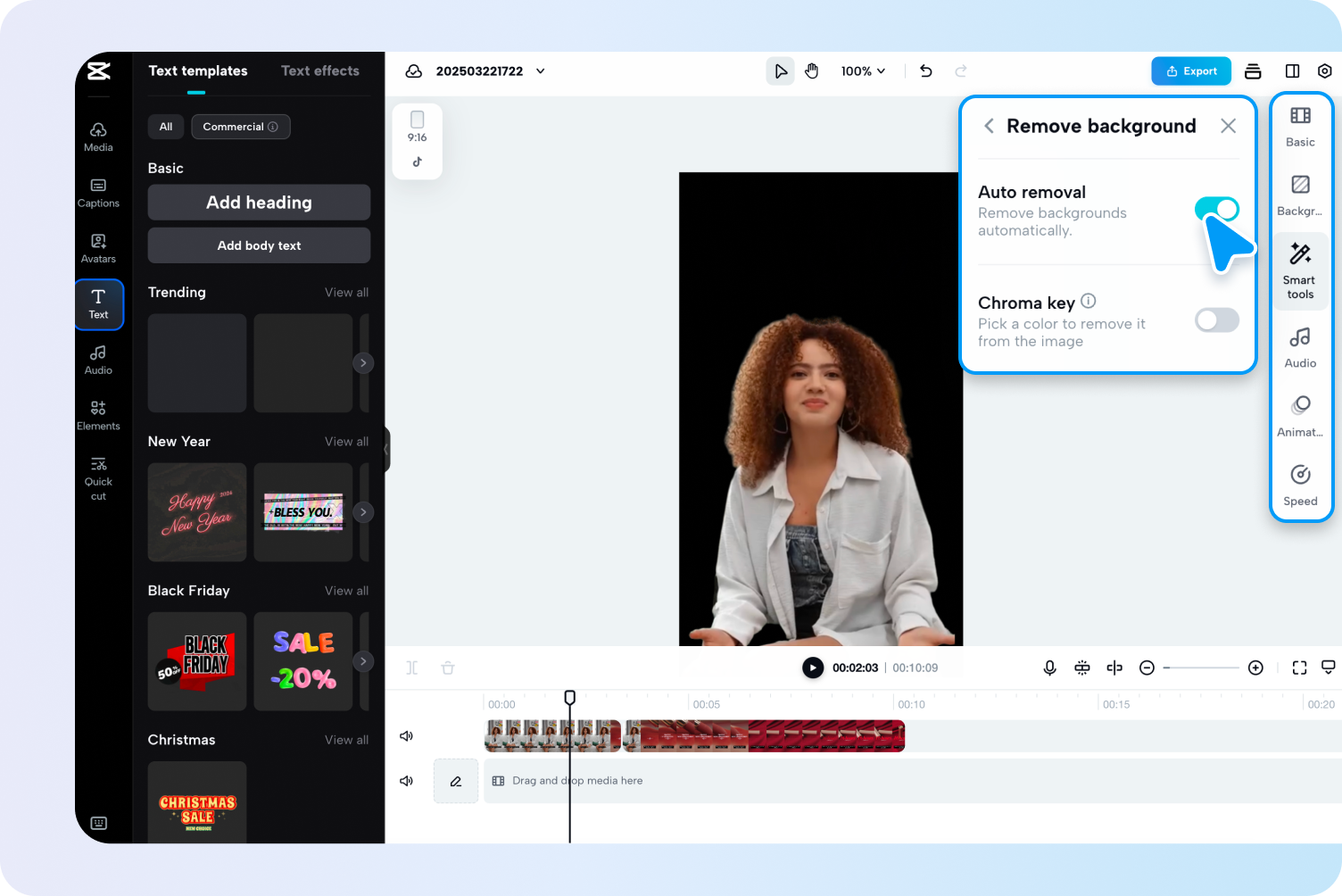Select the Commercial filter chip
This screenshot has height=896, width=1342.
pyautogui.click(x=241, y=127)
